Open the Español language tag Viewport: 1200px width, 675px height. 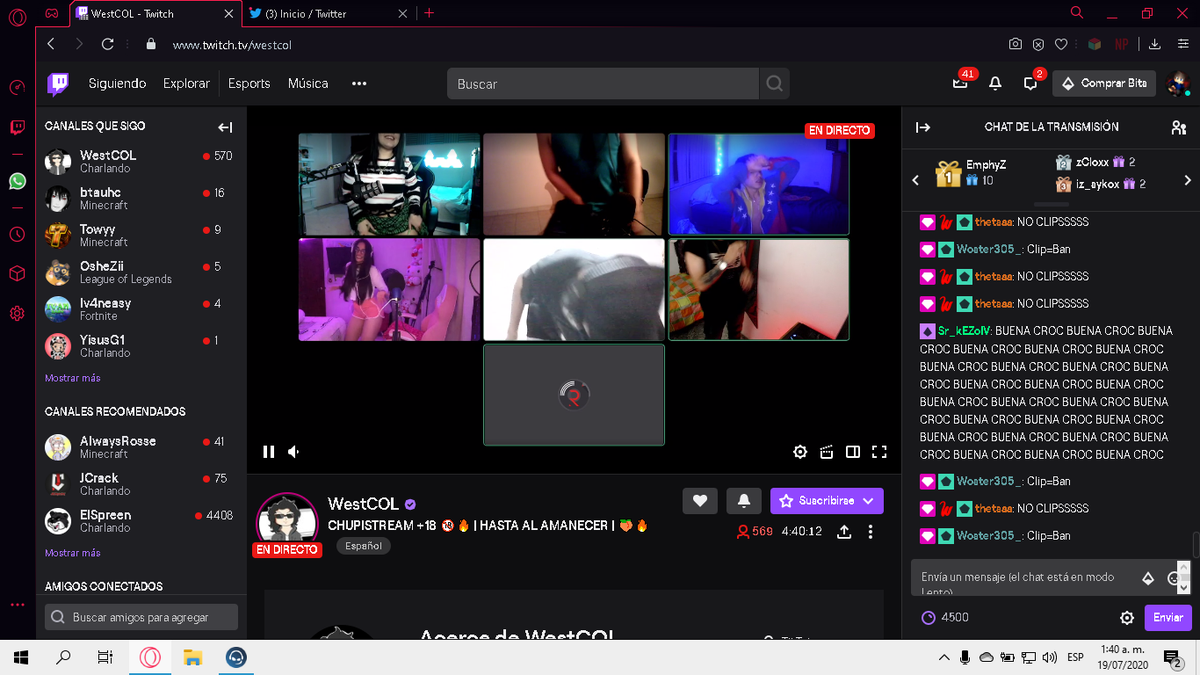coord(363,546)
